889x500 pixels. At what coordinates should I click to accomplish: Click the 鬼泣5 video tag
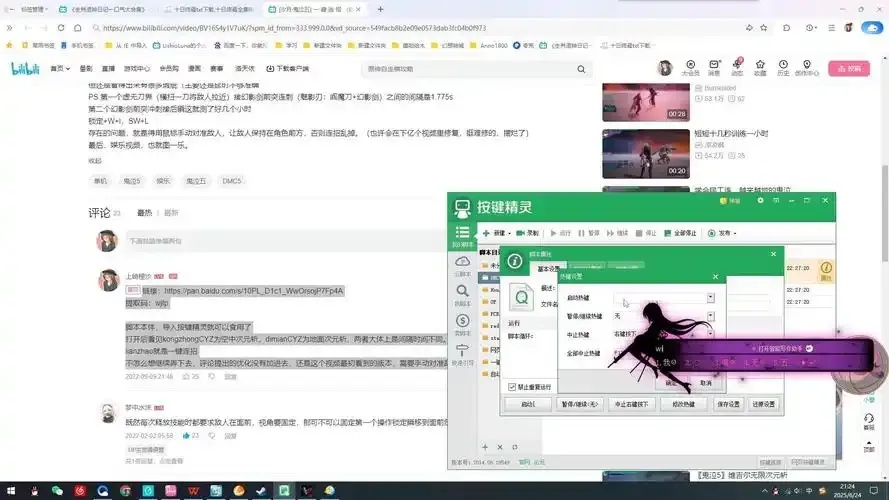[132, 181]
